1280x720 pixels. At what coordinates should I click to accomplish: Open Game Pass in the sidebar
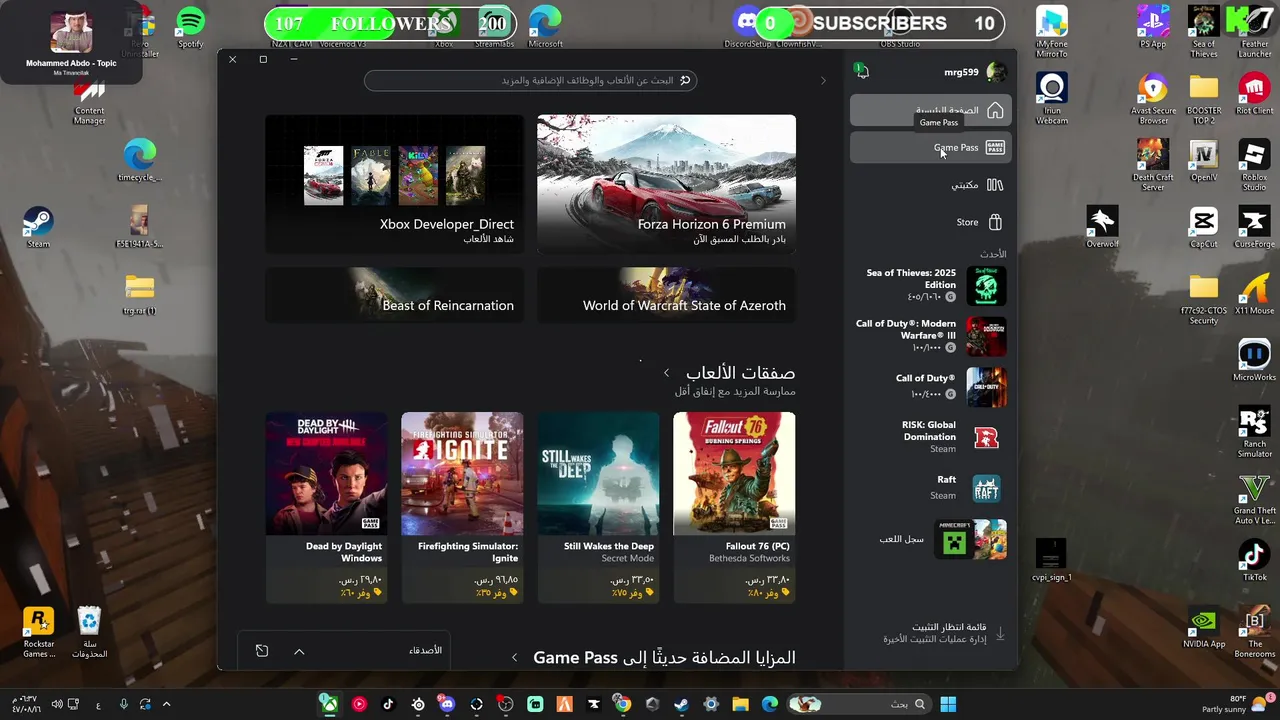[930, 147]
